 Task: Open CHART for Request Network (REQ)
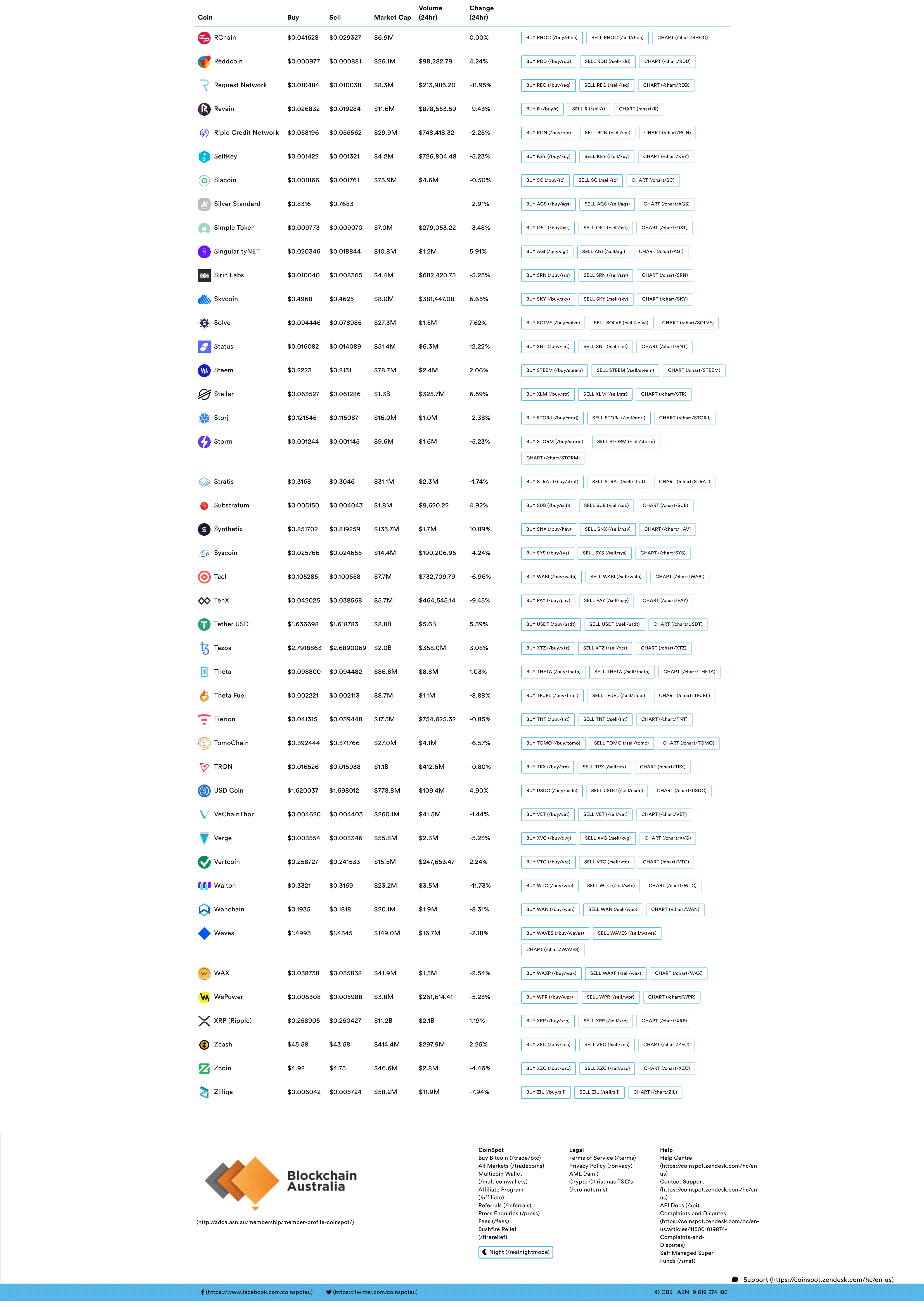(x=666, y=85)
